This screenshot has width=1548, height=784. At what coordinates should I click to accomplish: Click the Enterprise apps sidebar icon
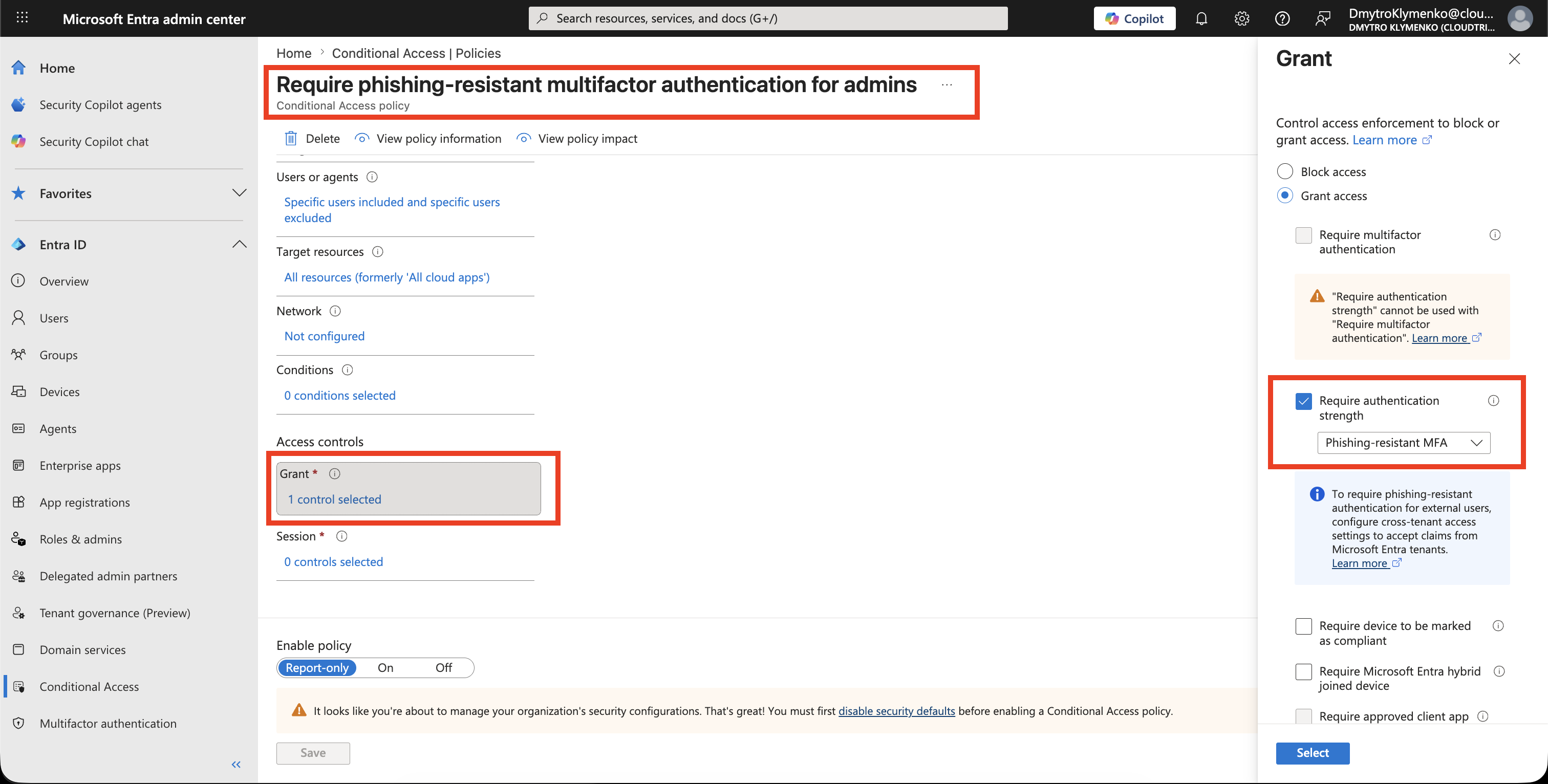point(18,465)
